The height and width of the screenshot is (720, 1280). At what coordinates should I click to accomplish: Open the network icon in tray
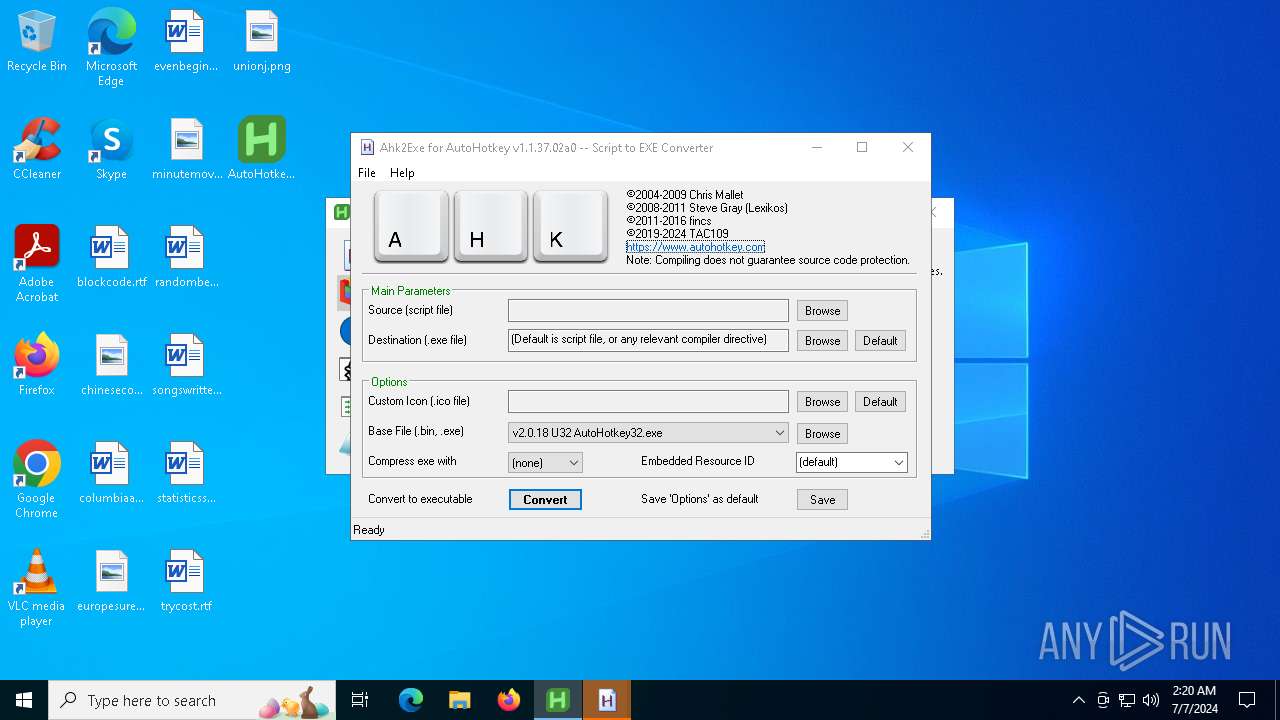click(1127, 700)
